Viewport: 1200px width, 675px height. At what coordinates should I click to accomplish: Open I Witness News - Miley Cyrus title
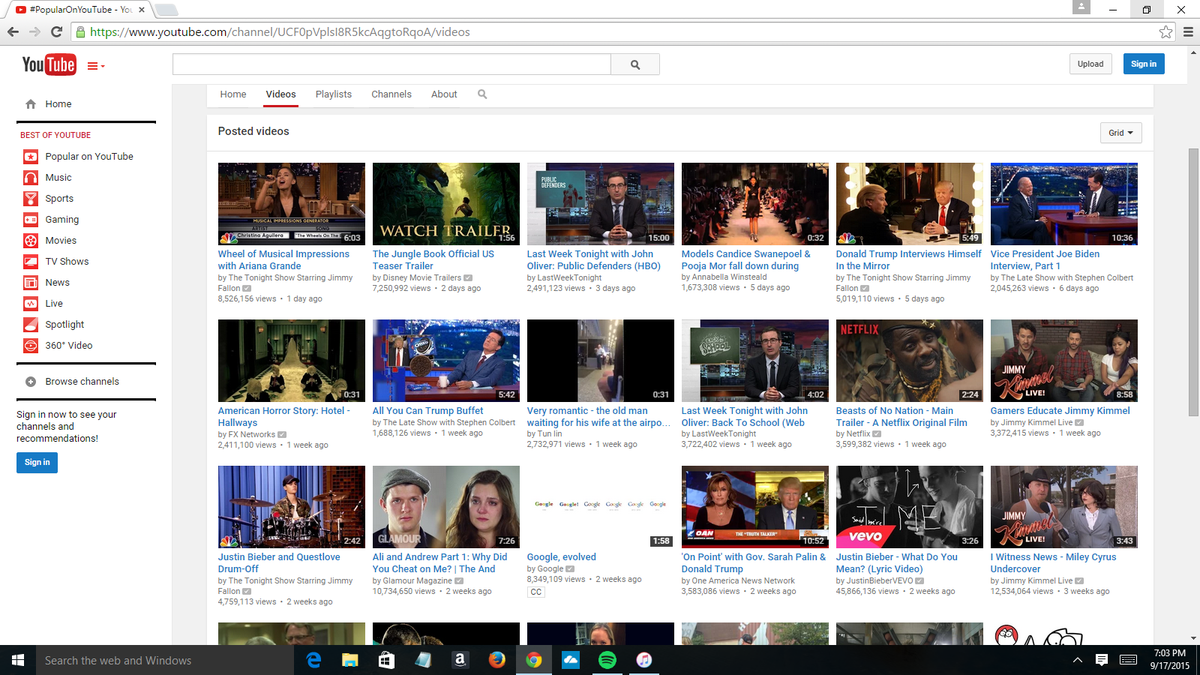pos(1053,563)
